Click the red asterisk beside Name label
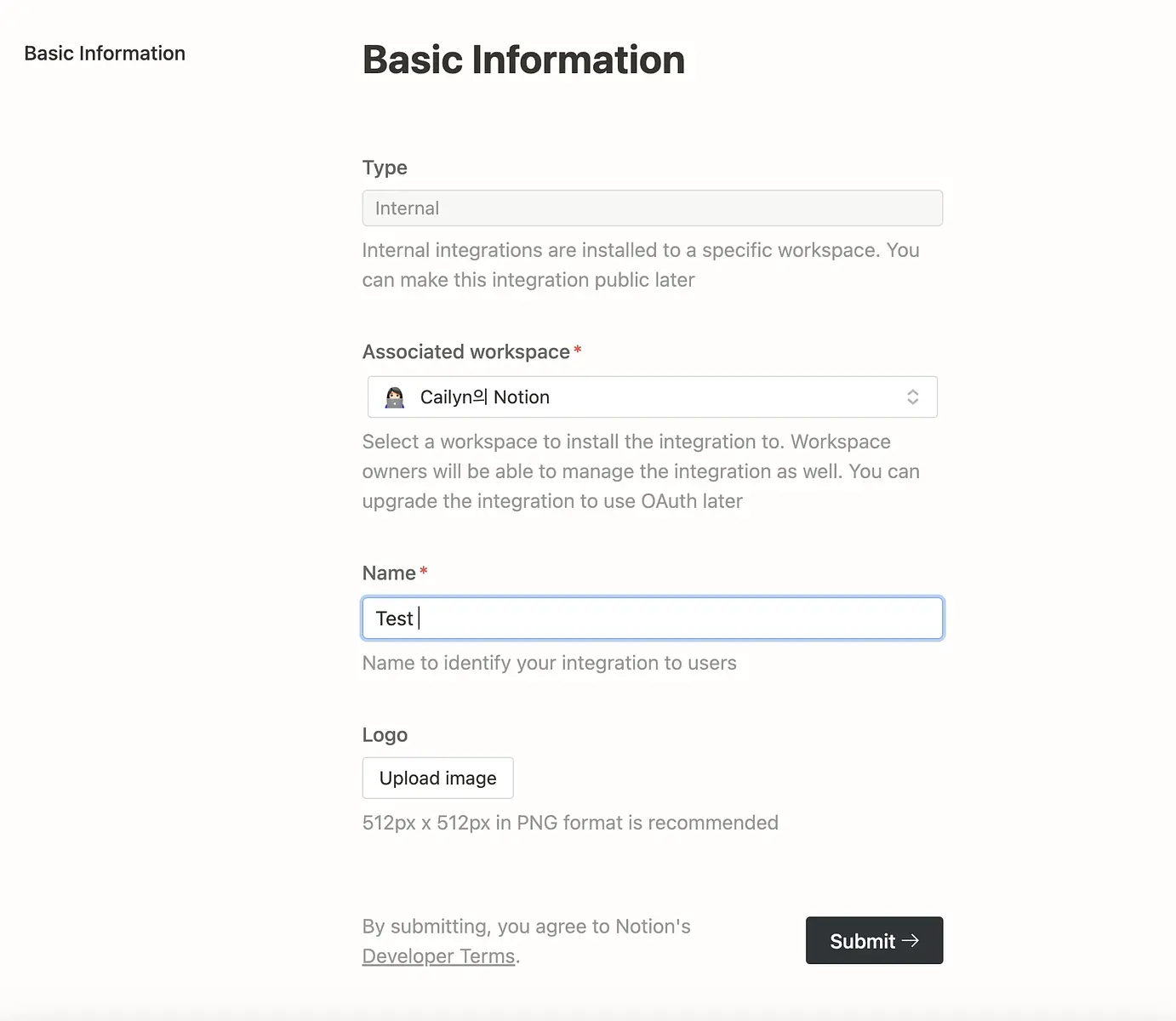This screenshot has height=1021, width=1176. point(423,572)
